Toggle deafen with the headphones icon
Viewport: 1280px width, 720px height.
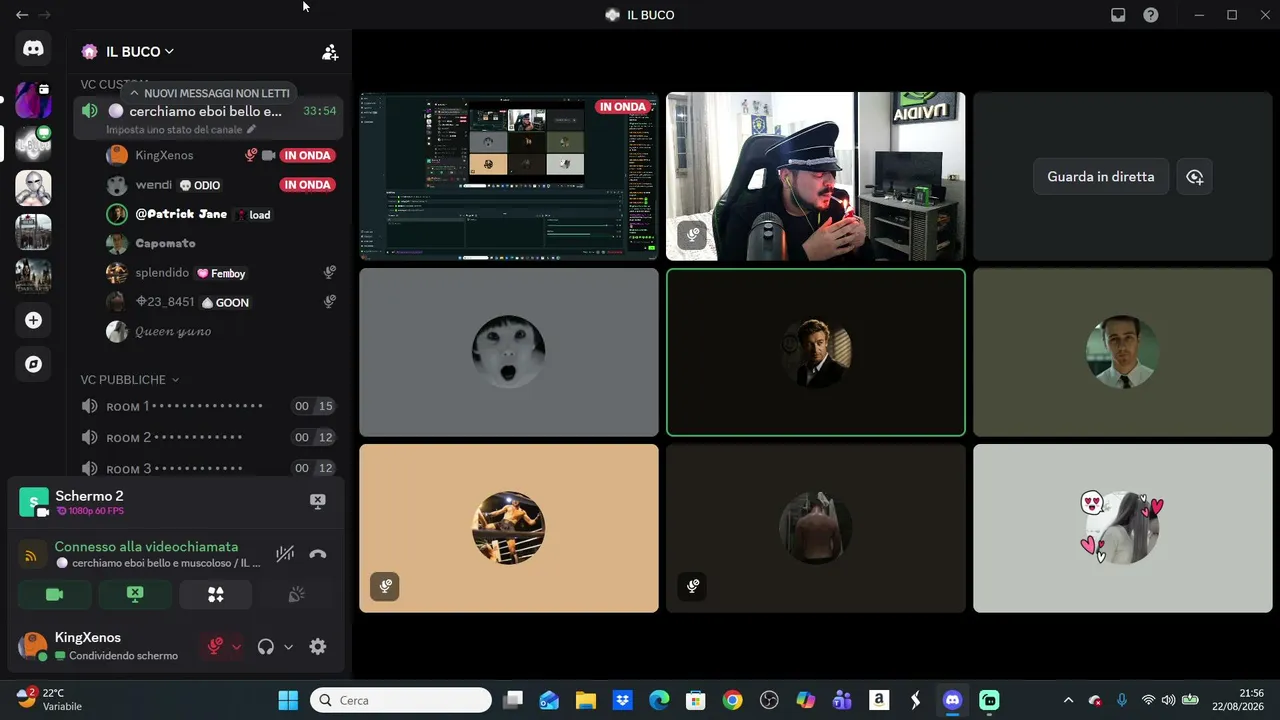pyautogui.click(x=265, y=647)
